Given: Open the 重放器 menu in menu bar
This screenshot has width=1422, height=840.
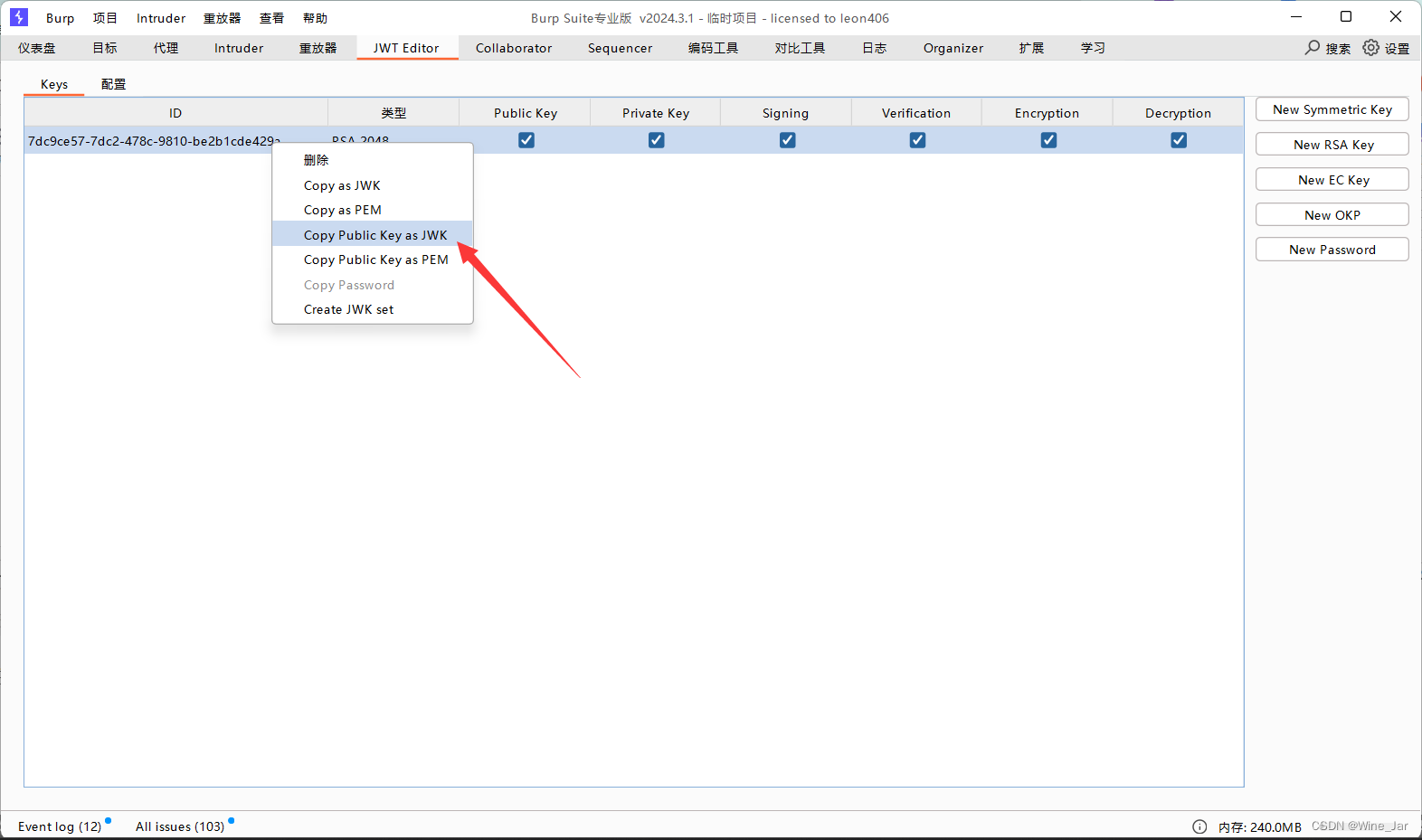Looking at the screenshot, I should [223, 18].
